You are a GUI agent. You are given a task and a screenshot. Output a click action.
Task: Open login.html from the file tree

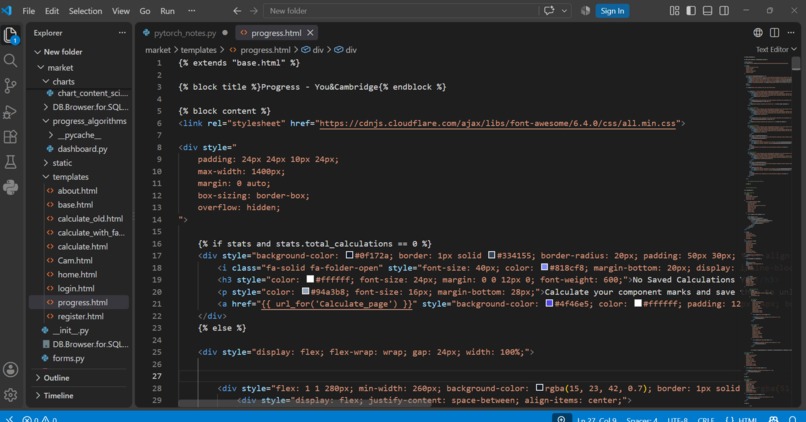pos(76,288)
